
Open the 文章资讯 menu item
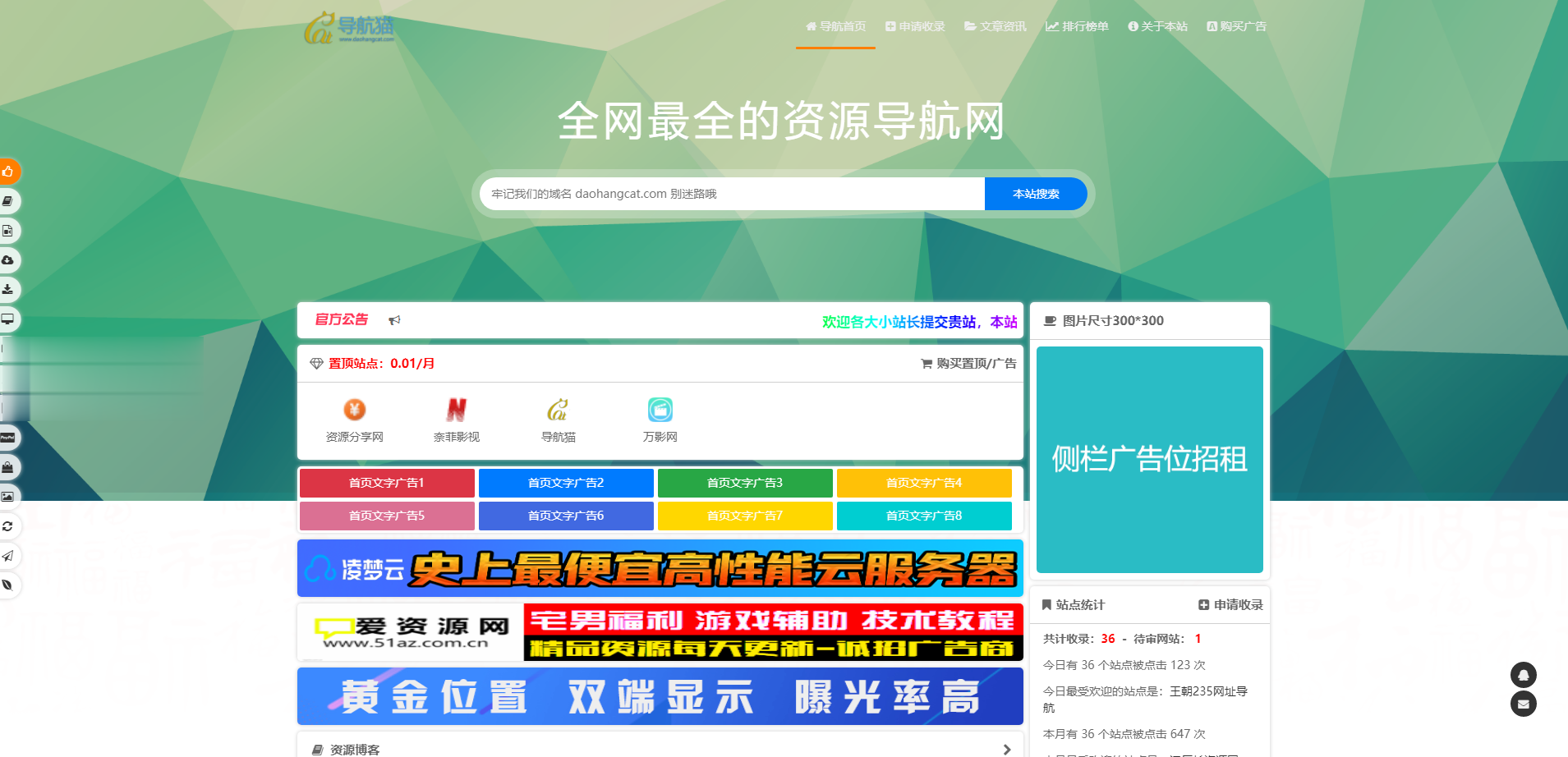995,26
